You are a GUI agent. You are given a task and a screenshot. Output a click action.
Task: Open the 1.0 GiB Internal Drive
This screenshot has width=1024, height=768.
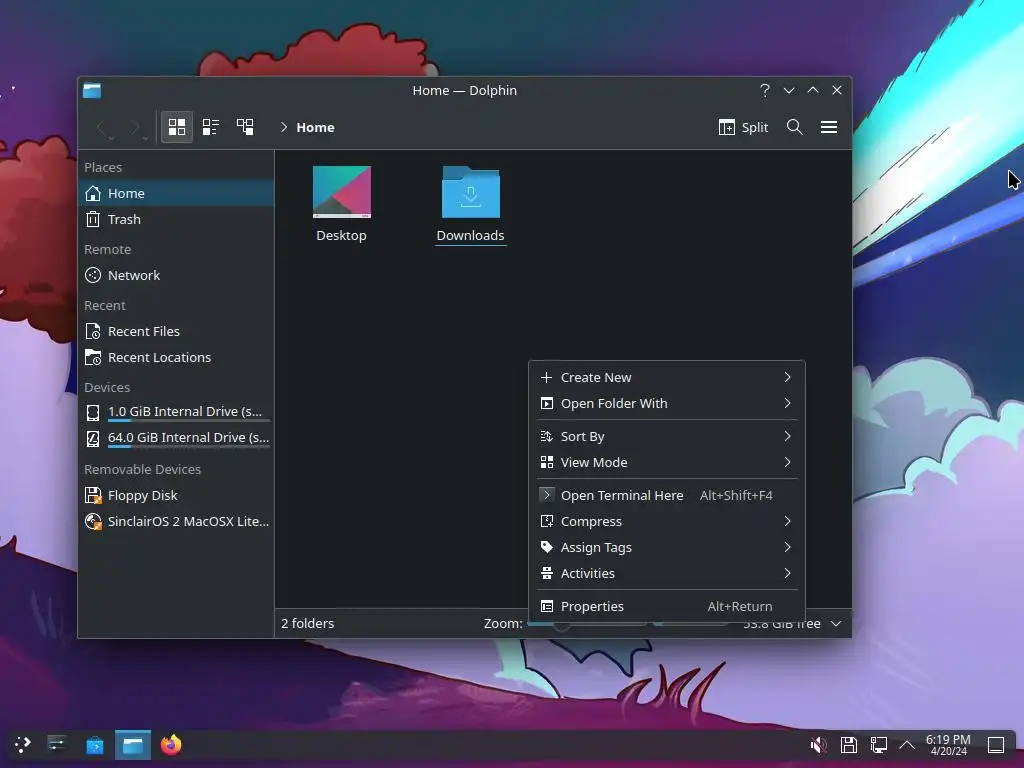coord(176,412)
